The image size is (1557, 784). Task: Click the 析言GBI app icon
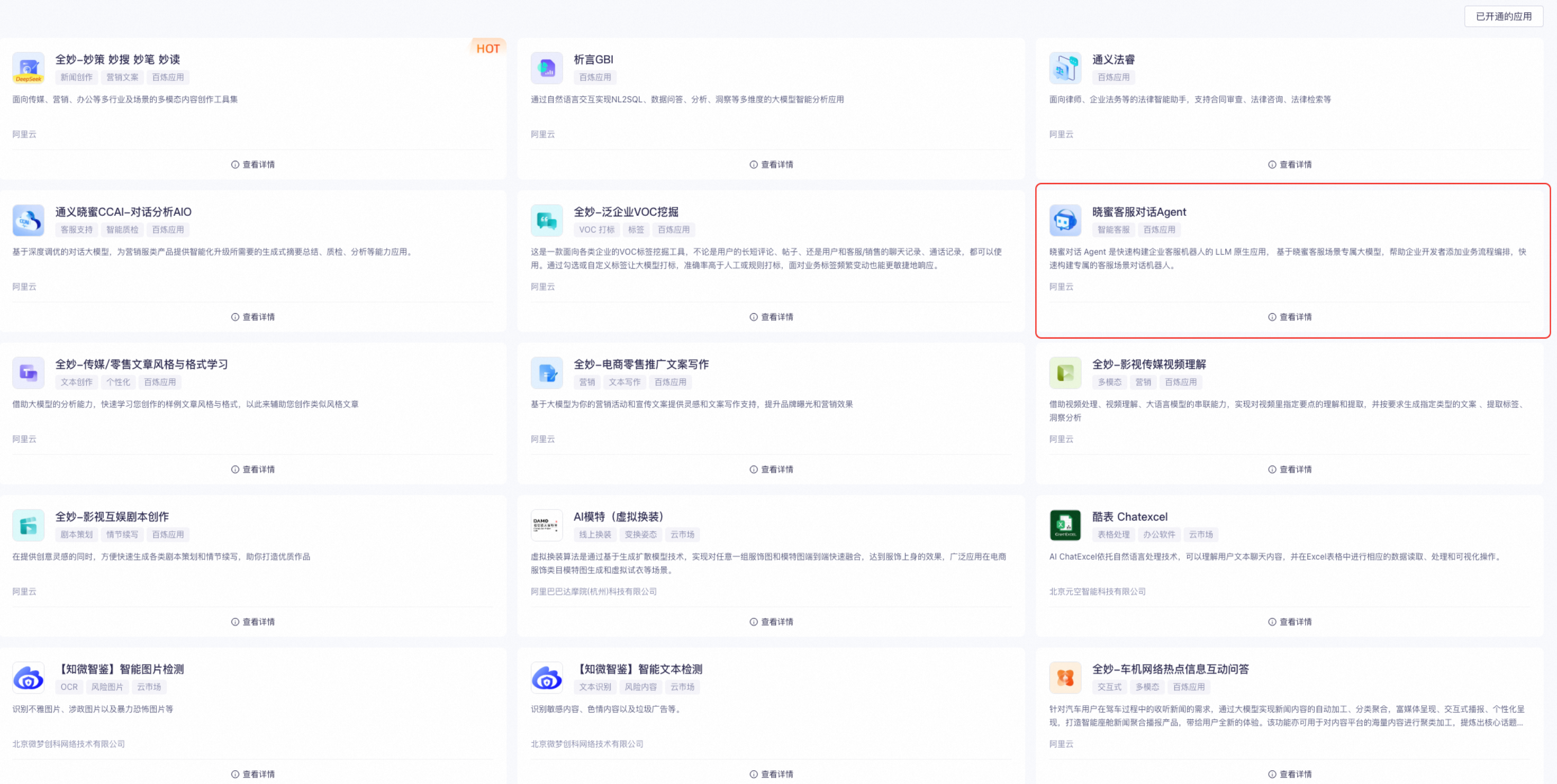(546, 68)
